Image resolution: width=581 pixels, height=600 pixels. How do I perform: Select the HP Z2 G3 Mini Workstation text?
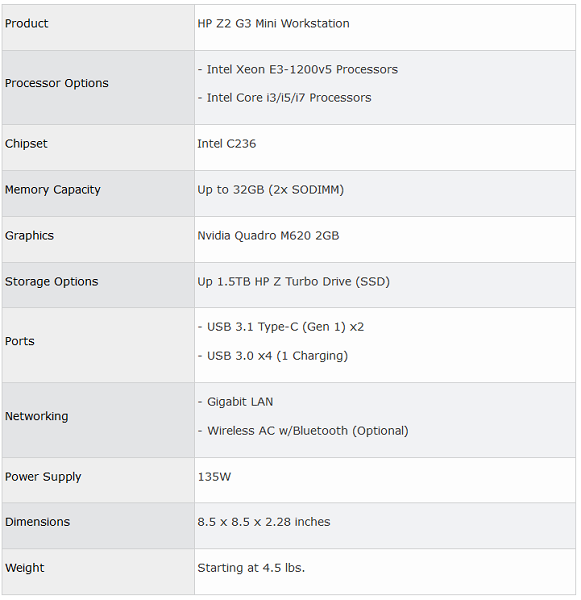tap(273, 24)
